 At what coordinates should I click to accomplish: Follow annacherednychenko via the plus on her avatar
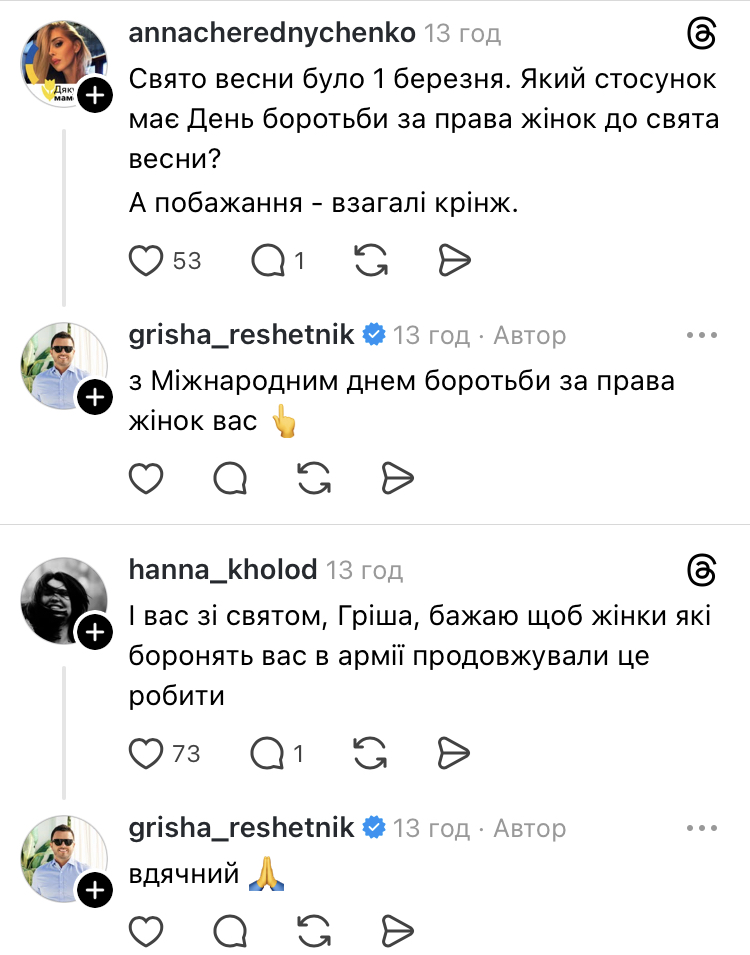point(95,96)
